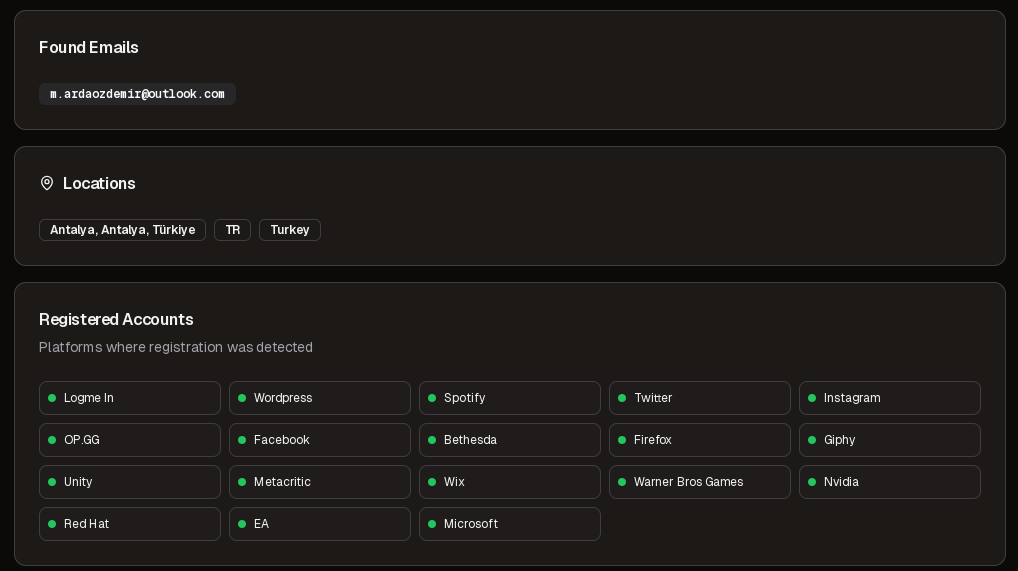
Task: Click the Facebook account card
Action: (320, 440)
